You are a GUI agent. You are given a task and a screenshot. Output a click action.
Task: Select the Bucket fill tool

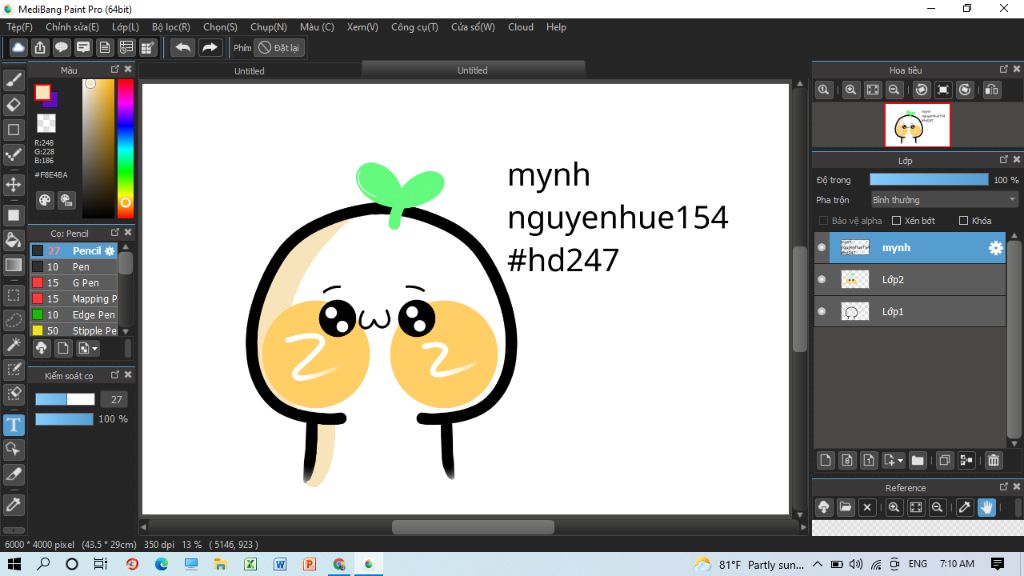tap(14, 240)
